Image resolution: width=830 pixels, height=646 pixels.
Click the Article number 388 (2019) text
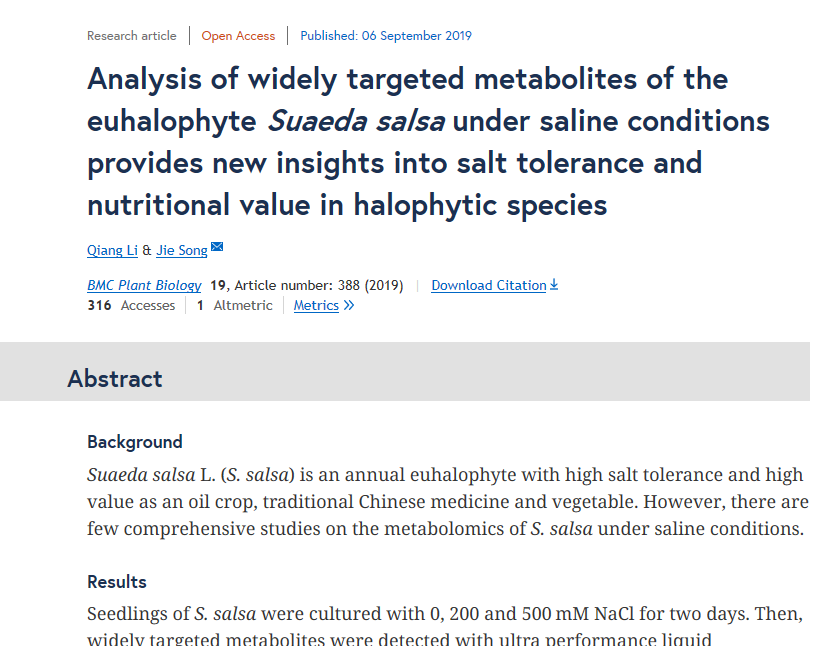coord(318,286)
